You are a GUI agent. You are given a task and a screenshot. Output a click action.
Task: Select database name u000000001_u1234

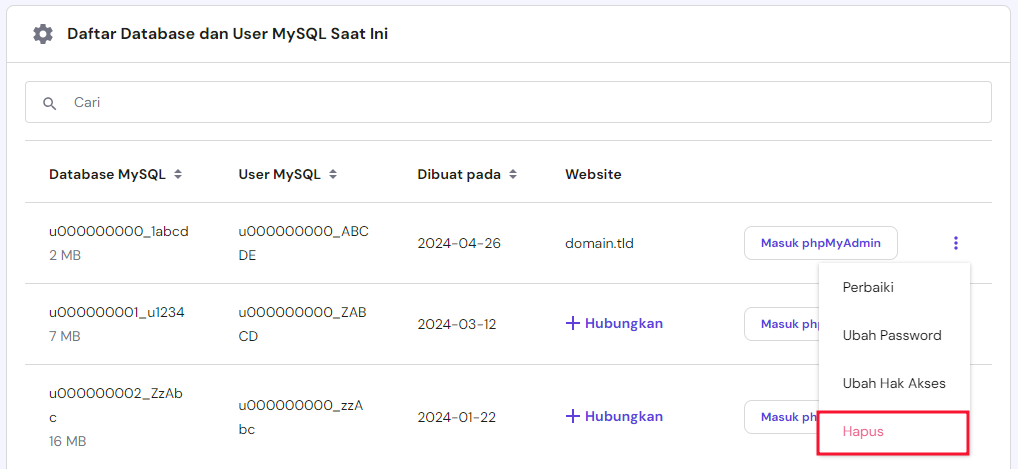pyautogui.click(x=117, y=312)
